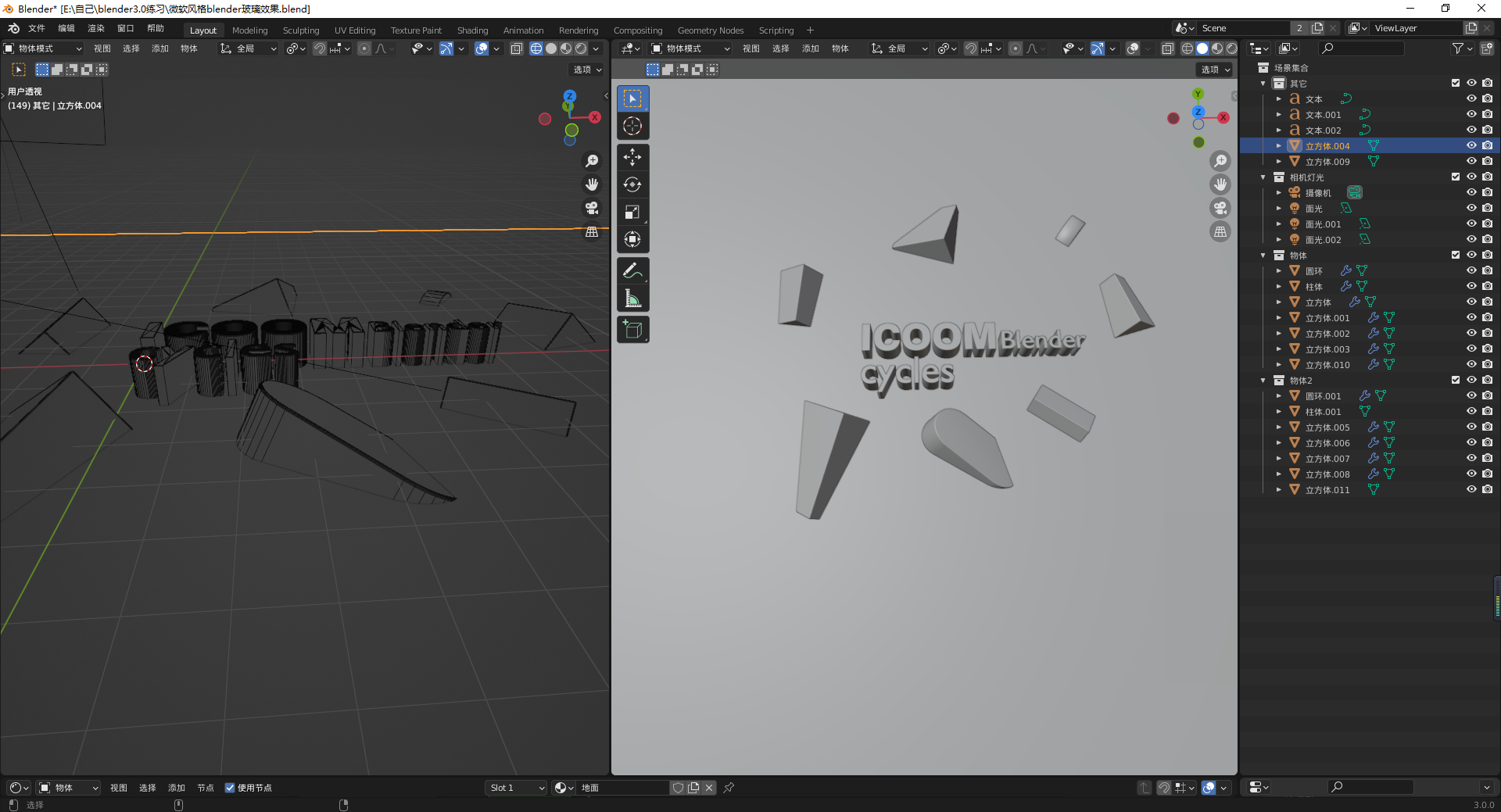Select the Move tool in toolbar
This screenshot has width=1501, height=812.
[x=632, y=157]
